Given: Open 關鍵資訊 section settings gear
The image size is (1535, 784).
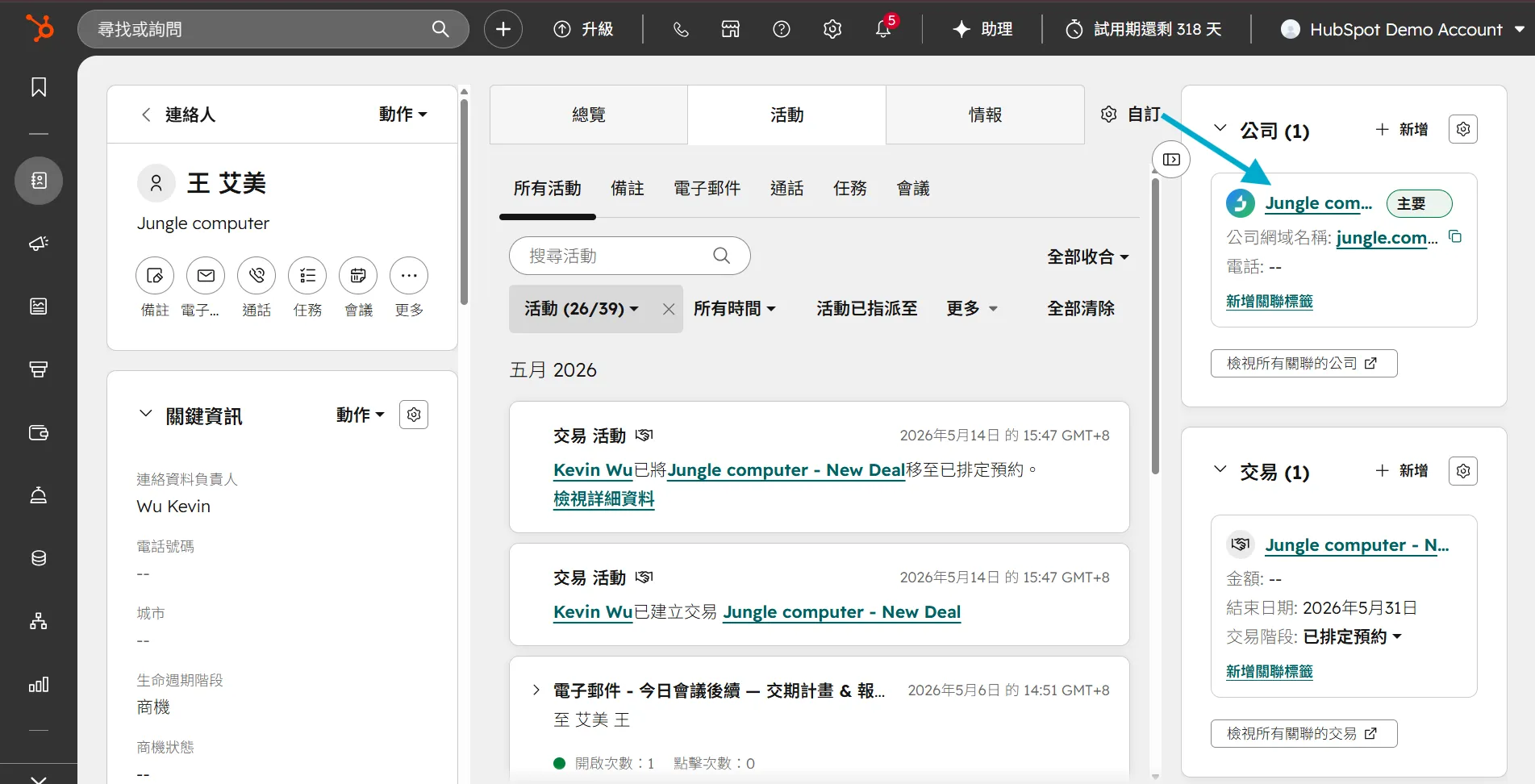Looking at the screenshot, I should pos(414,415).
